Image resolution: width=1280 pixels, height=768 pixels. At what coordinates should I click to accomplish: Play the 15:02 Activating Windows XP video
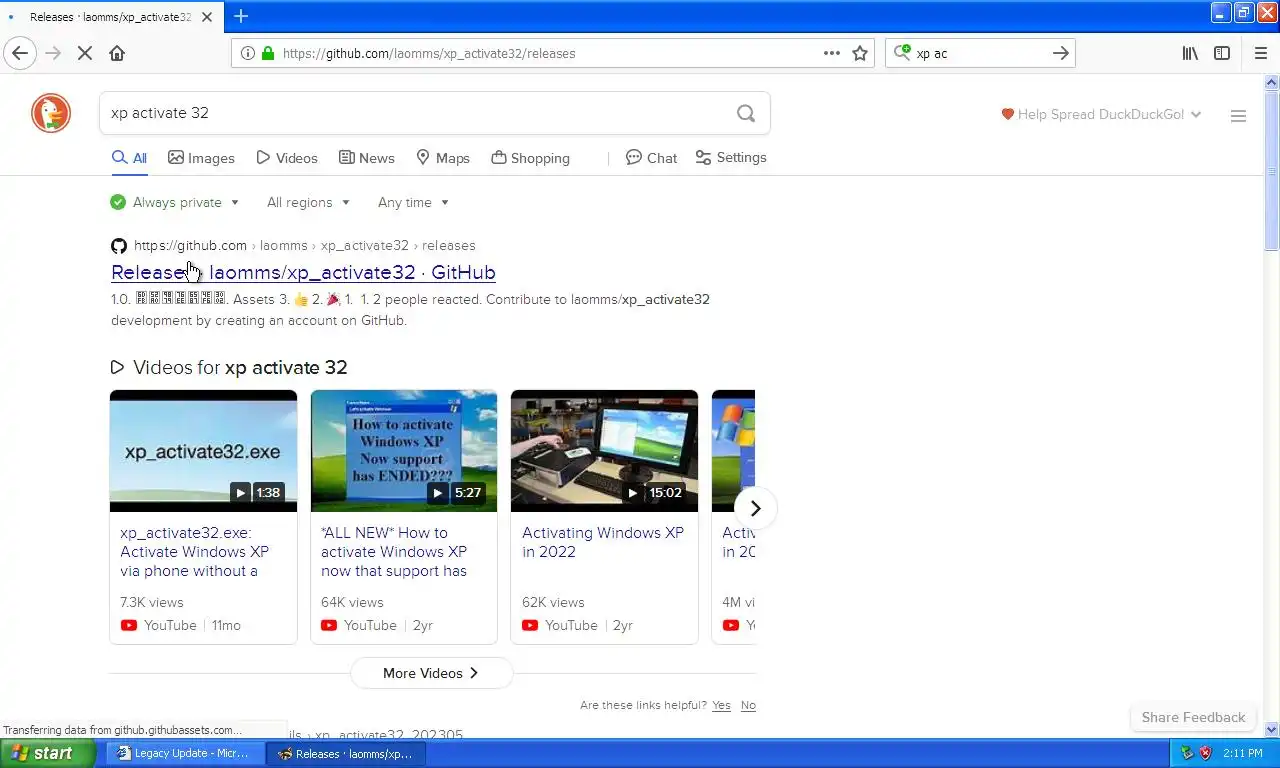click(x=604, y=451)
